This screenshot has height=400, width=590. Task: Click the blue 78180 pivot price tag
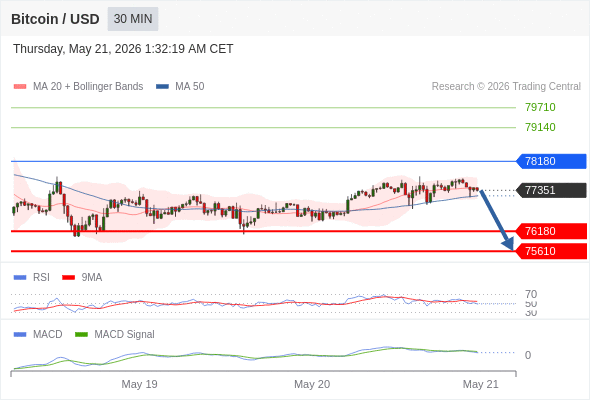(551, 161)
